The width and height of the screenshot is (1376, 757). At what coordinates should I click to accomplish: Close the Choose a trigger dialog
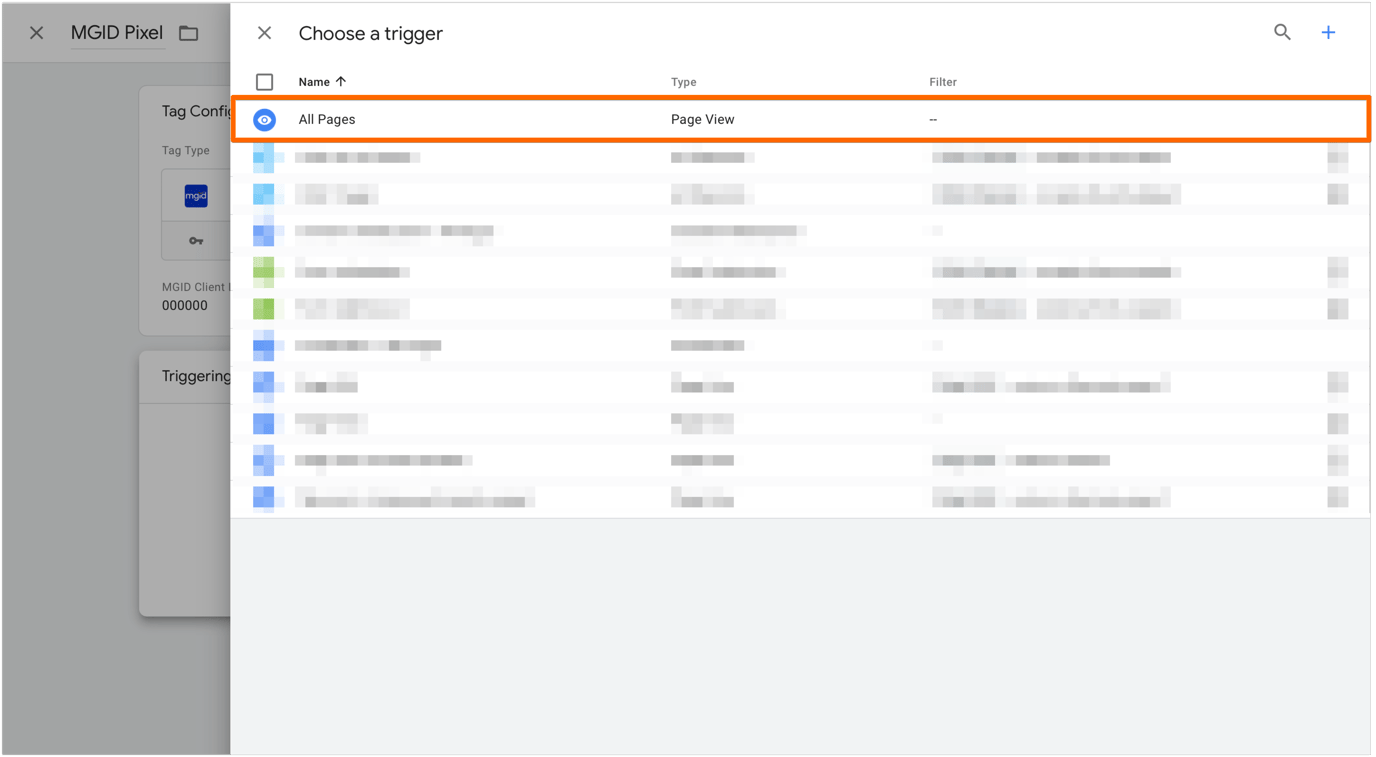(x=264, y=32)
